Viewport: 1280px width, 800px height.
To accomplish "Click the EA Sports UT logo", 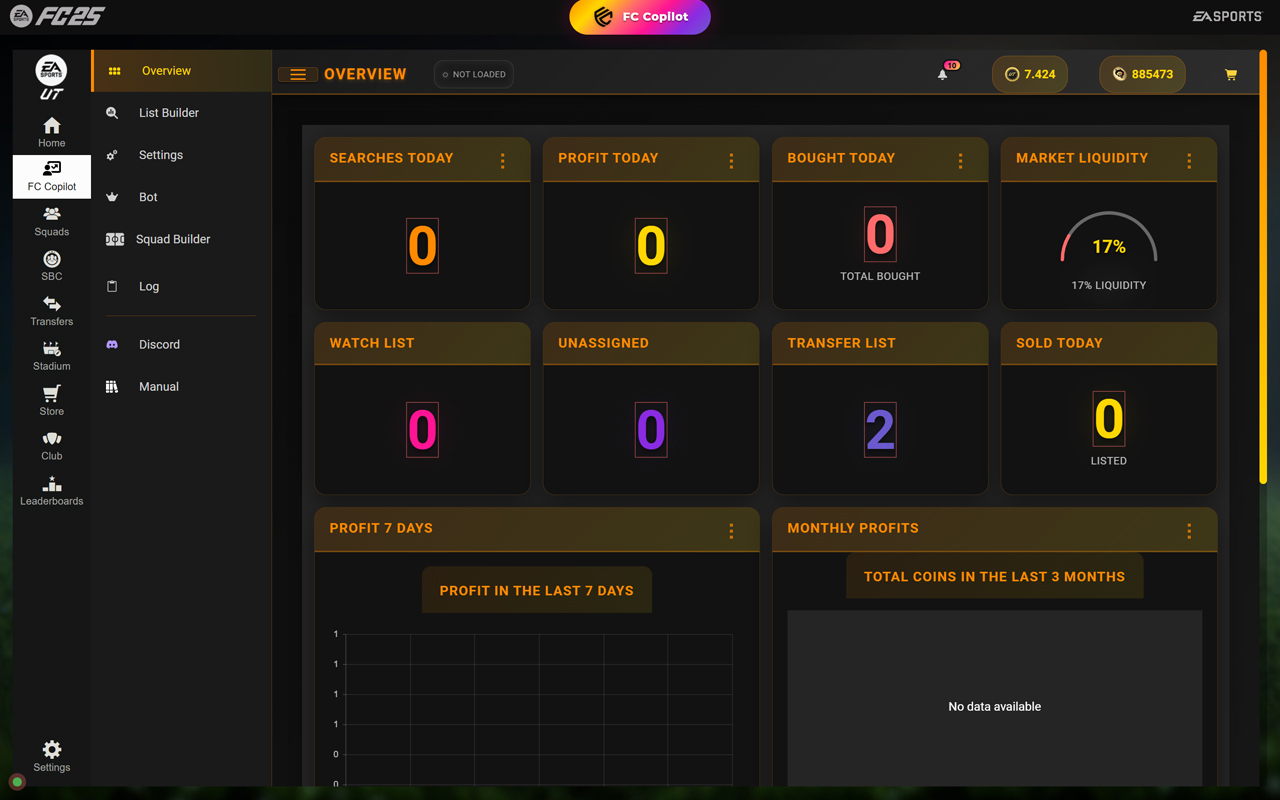I will pyautogui.click(x=51, y=77).
